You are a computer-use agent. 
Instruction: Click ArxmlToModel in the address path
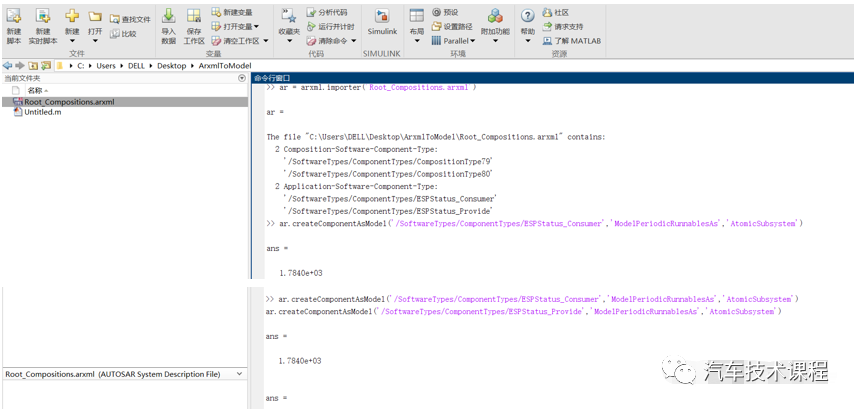click(x=224, y=66)
